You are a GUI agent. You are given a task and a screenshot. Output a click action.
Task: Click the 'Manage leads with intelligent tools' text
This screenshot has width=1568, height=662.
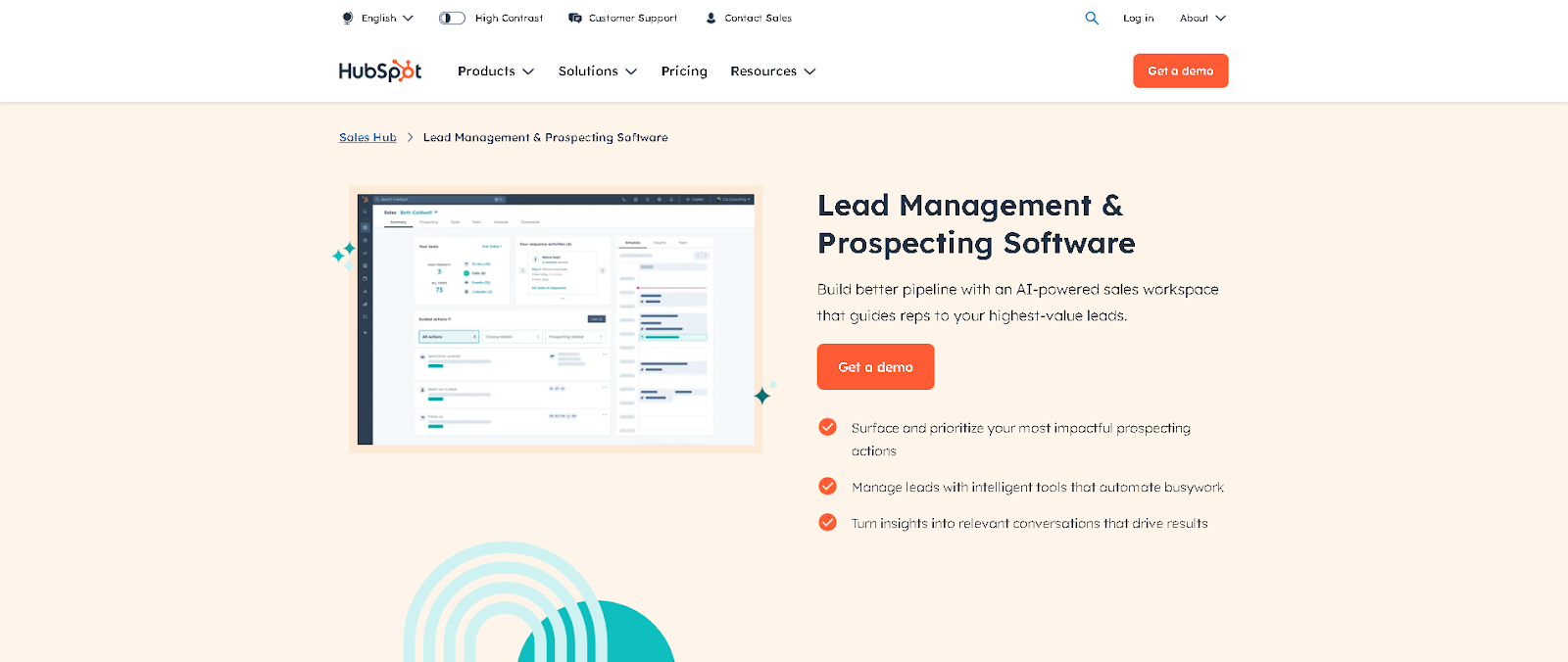1038,487
